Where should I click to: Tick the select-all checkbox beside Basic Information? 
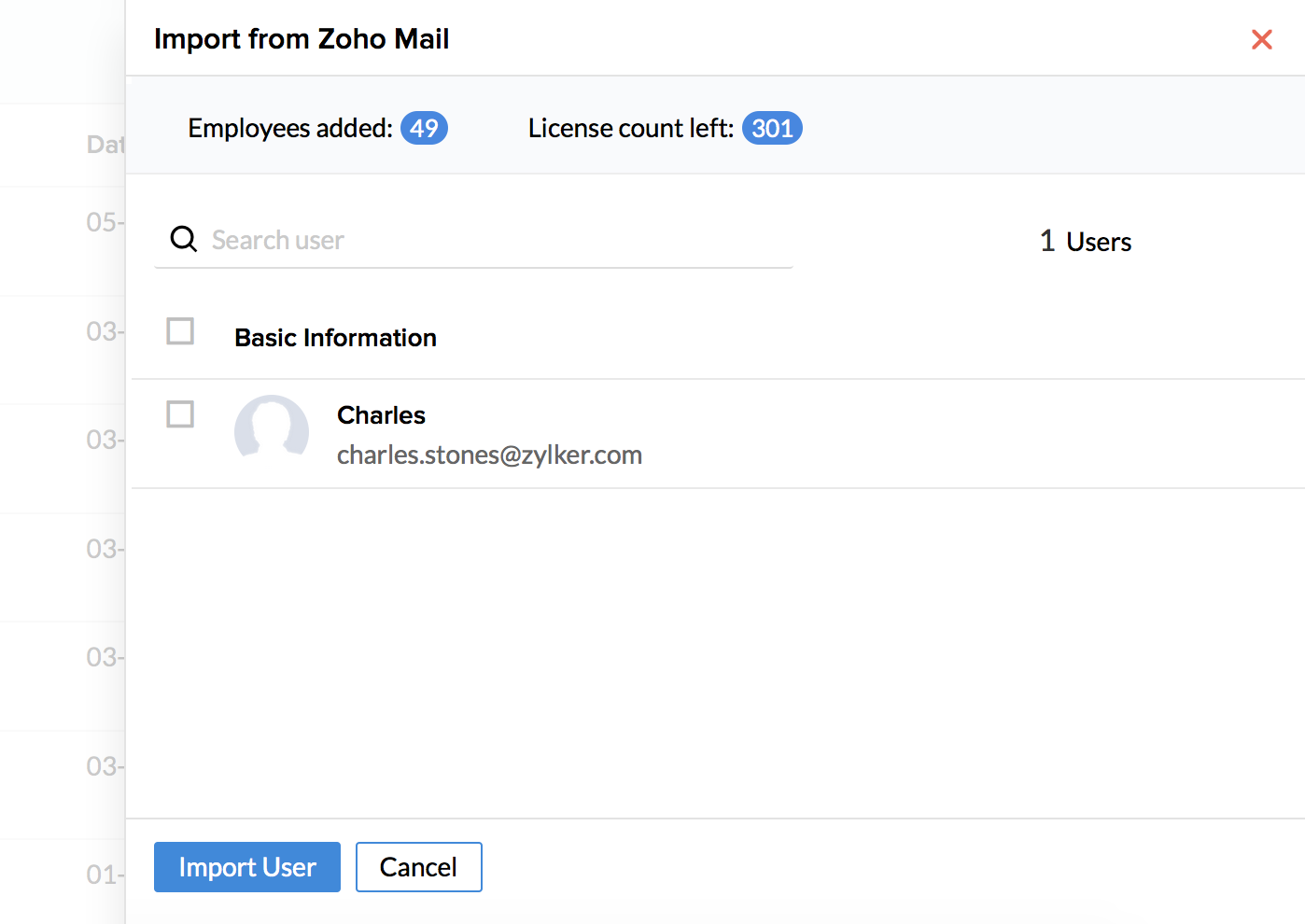[x=180, y=331]
